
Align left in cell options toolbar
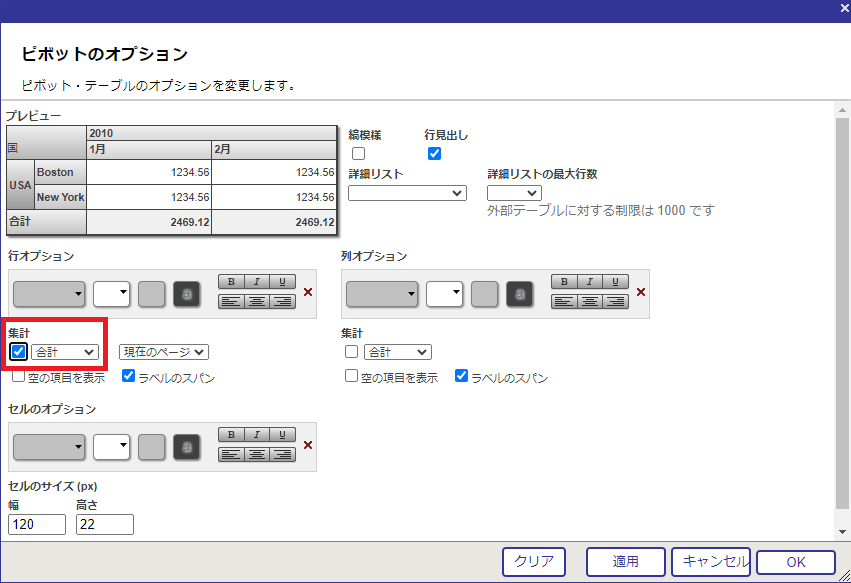pos(231,454)
